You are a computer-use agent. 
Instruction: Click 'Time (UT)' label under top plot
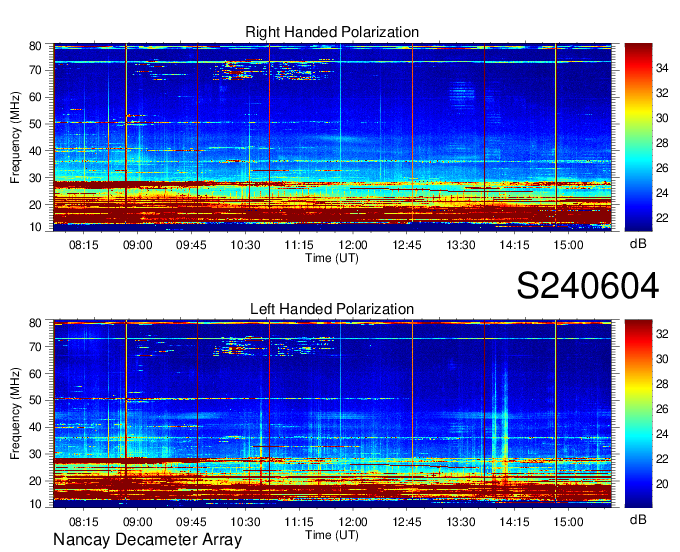(x=332, y=258)
